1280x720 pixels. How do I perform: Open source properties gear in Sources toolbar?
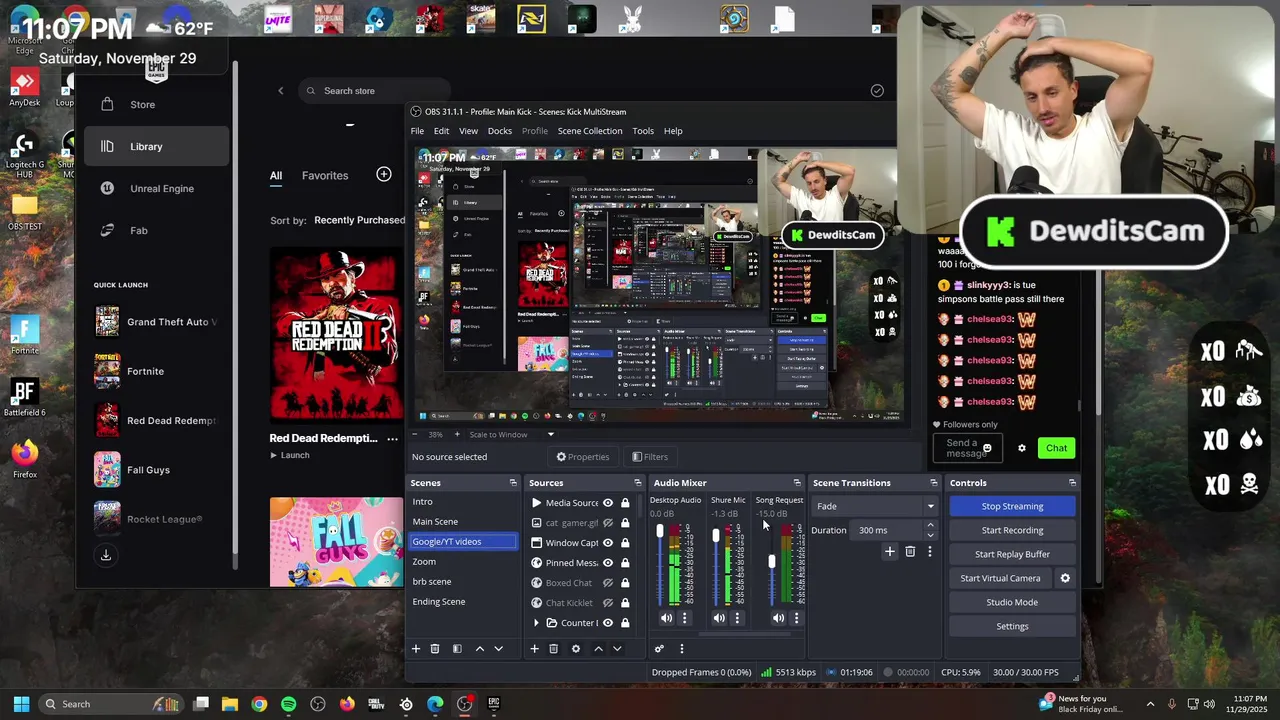tap(575, 649)
